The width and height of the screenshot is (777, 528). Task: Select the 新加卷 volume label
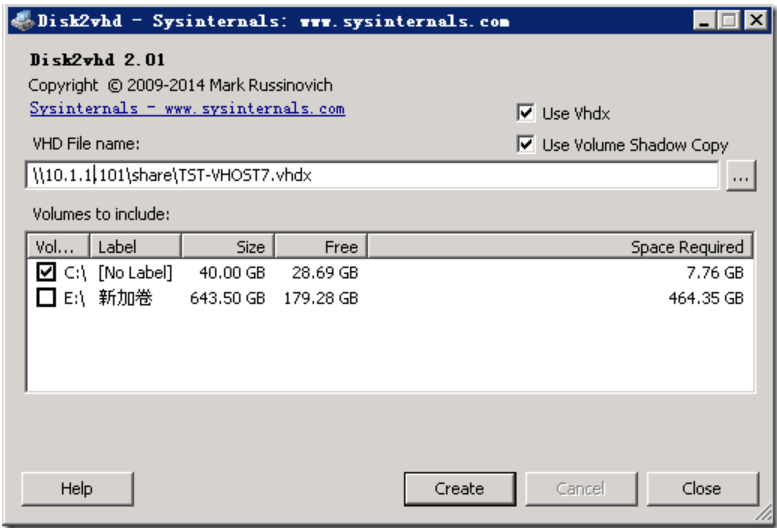coord(125,298)
